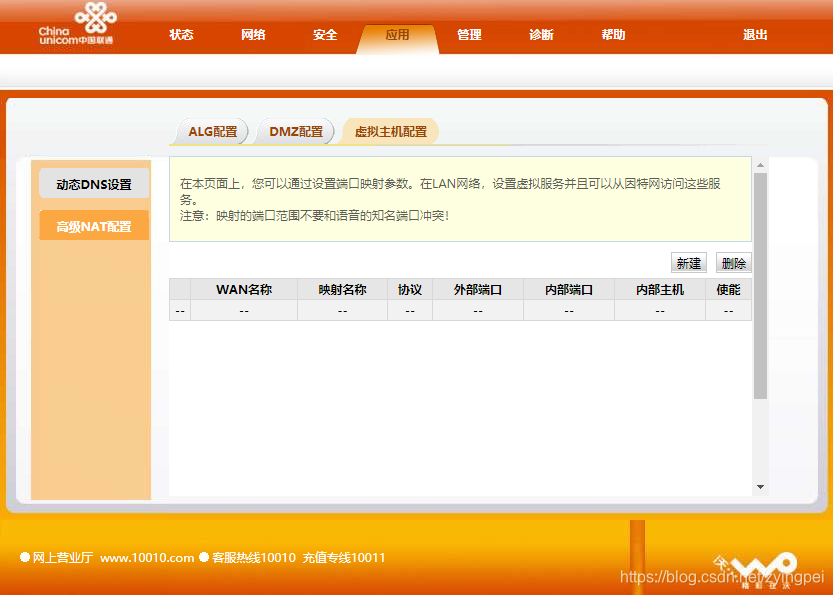Click www.10010.com in the footer
This screenshot has width=834, height=596.
point(147,558)
